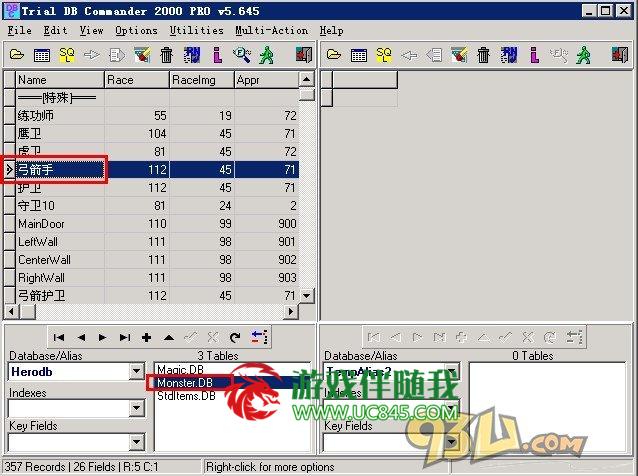Open the find magnifier tool in left toolbar
Viewport: 638px width, 476px height.
pyautogui.click(x=242, y=55)
